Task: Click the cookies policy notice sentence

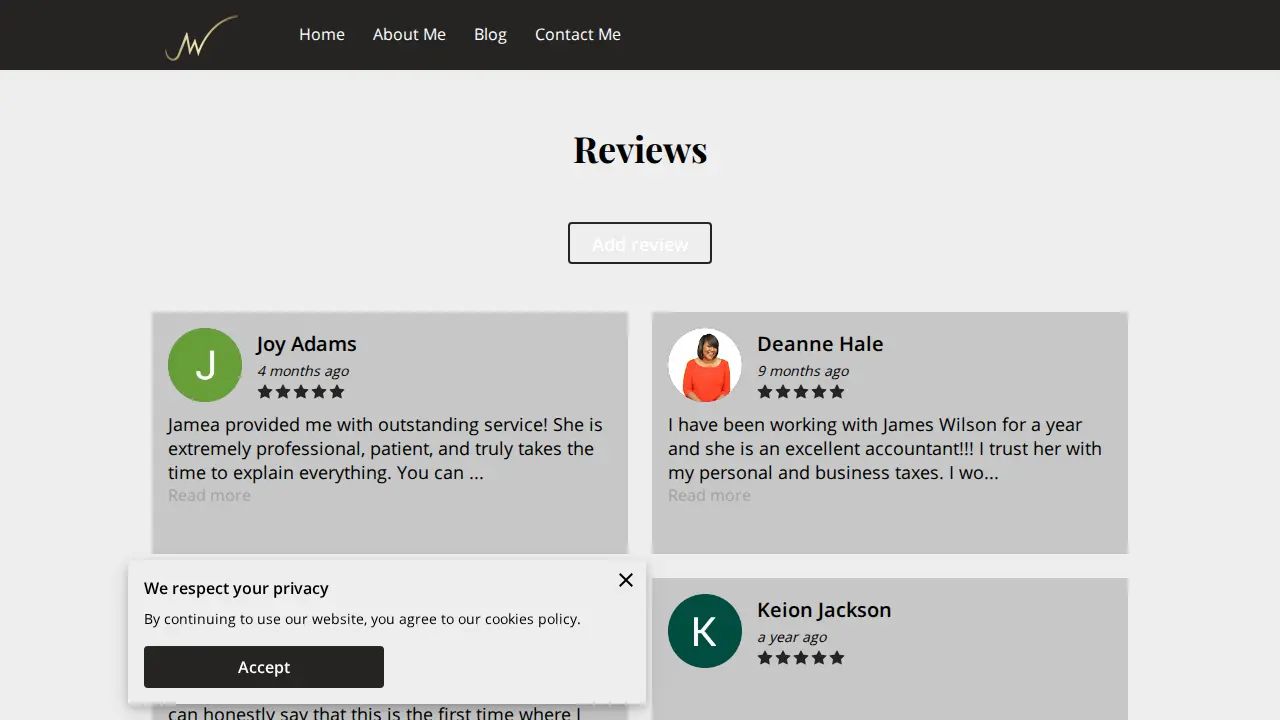Action: pos(362,619)
